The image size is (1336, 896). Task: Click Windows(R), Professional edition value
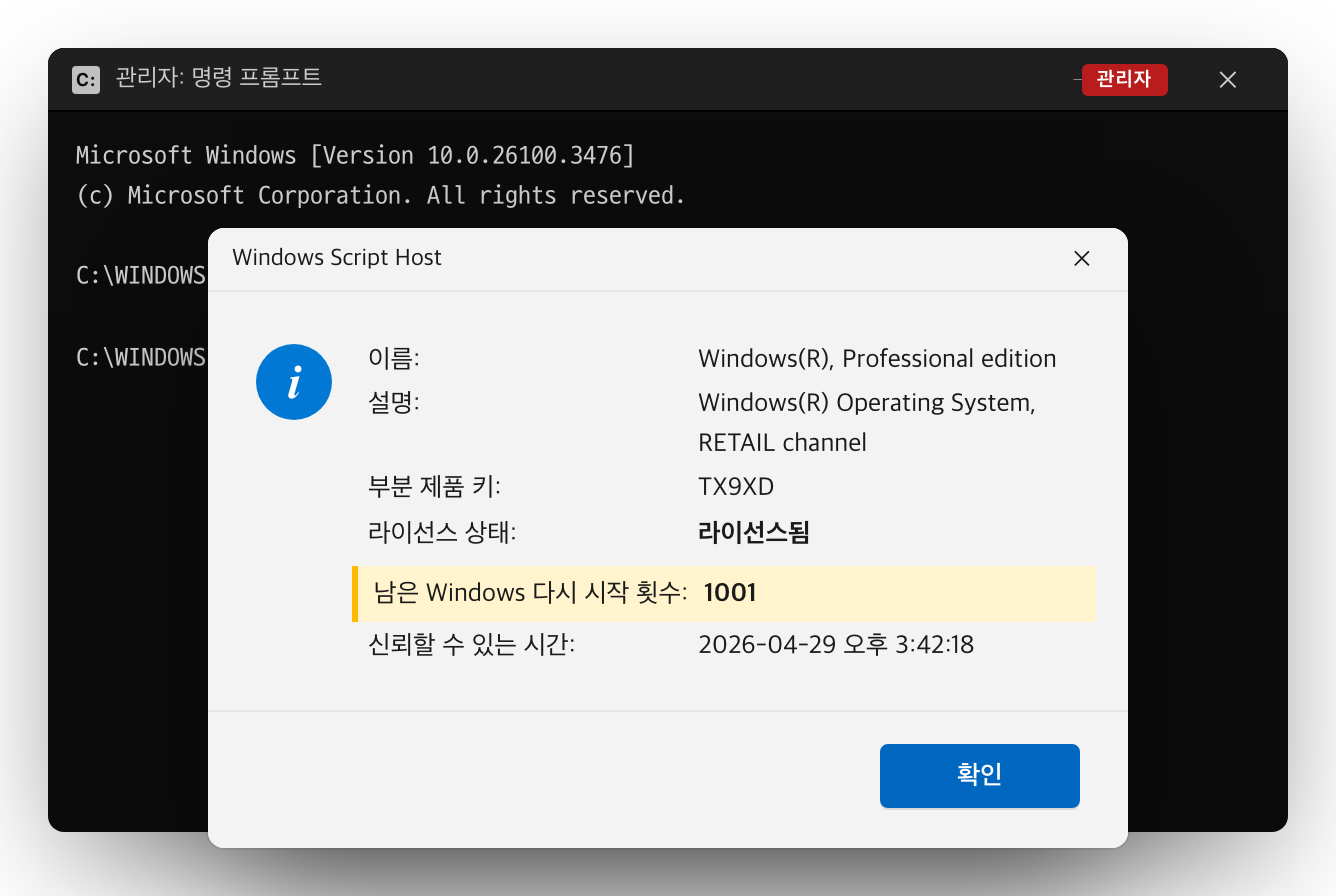[x=877, y=358]
